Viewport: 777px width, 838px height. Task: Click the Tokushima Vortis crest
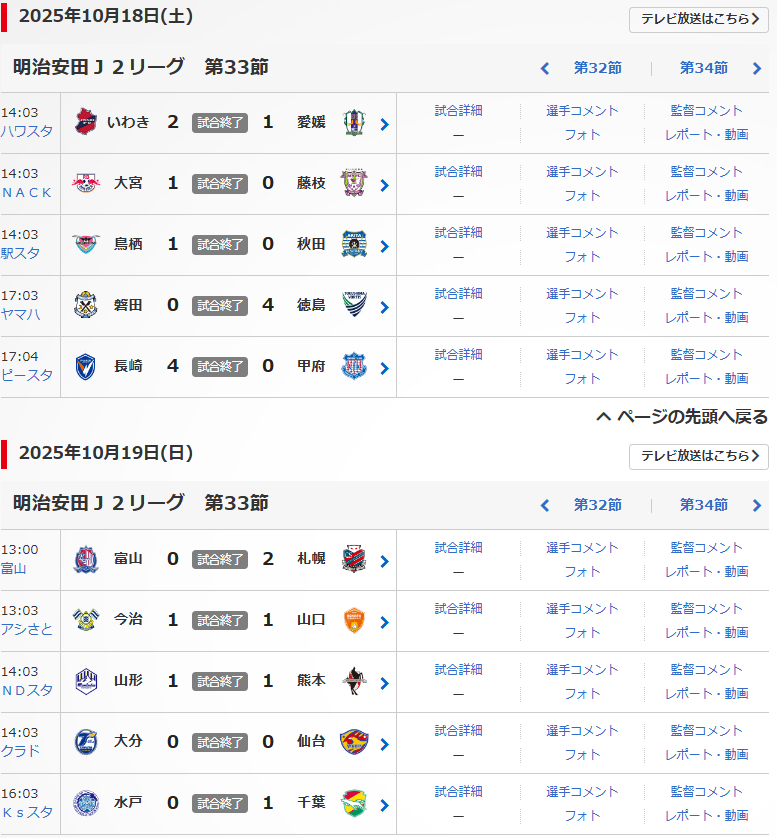click(354, 305)
